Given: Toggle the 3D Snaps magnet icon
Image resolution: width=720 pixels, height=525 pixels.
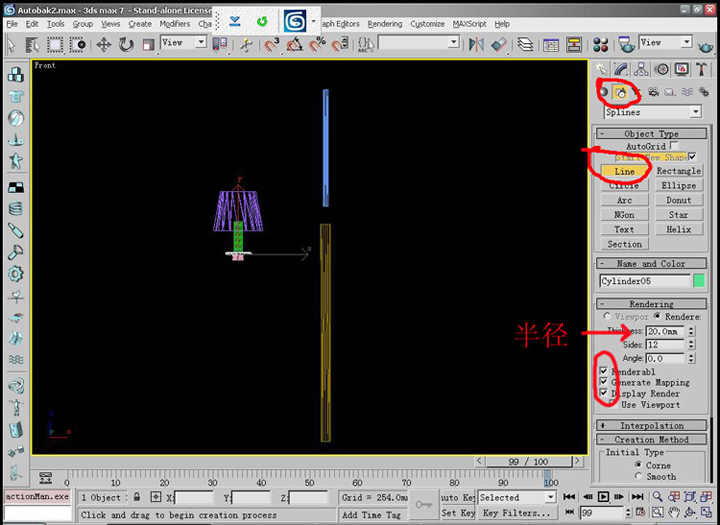Looking at the screenshot, I should pyautogui.click(x=271, y=45).
